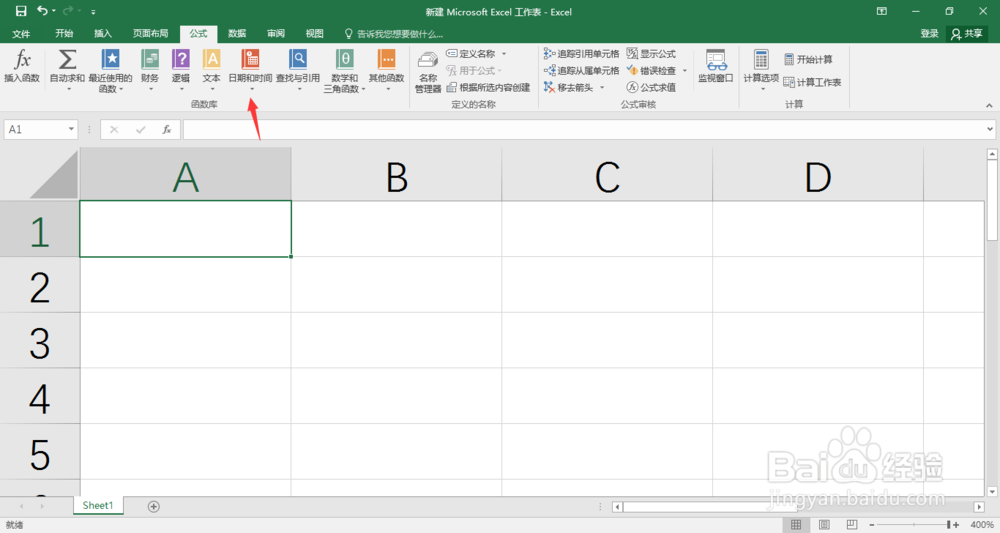Image resolution: width=1000 pixels, height=533 pixels.
Task: Click Calculate Sheet (计算工作表)
Action: coord(812,82)
